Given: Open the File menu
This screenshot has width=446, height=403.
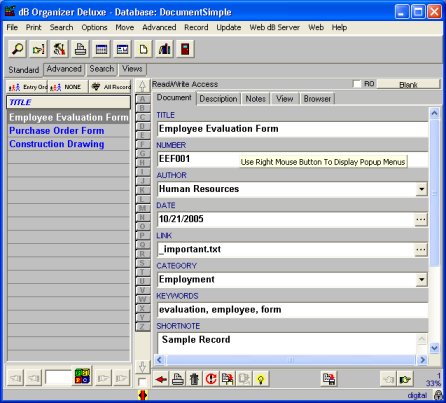Looking at the screenshot, I should [12, 27].
